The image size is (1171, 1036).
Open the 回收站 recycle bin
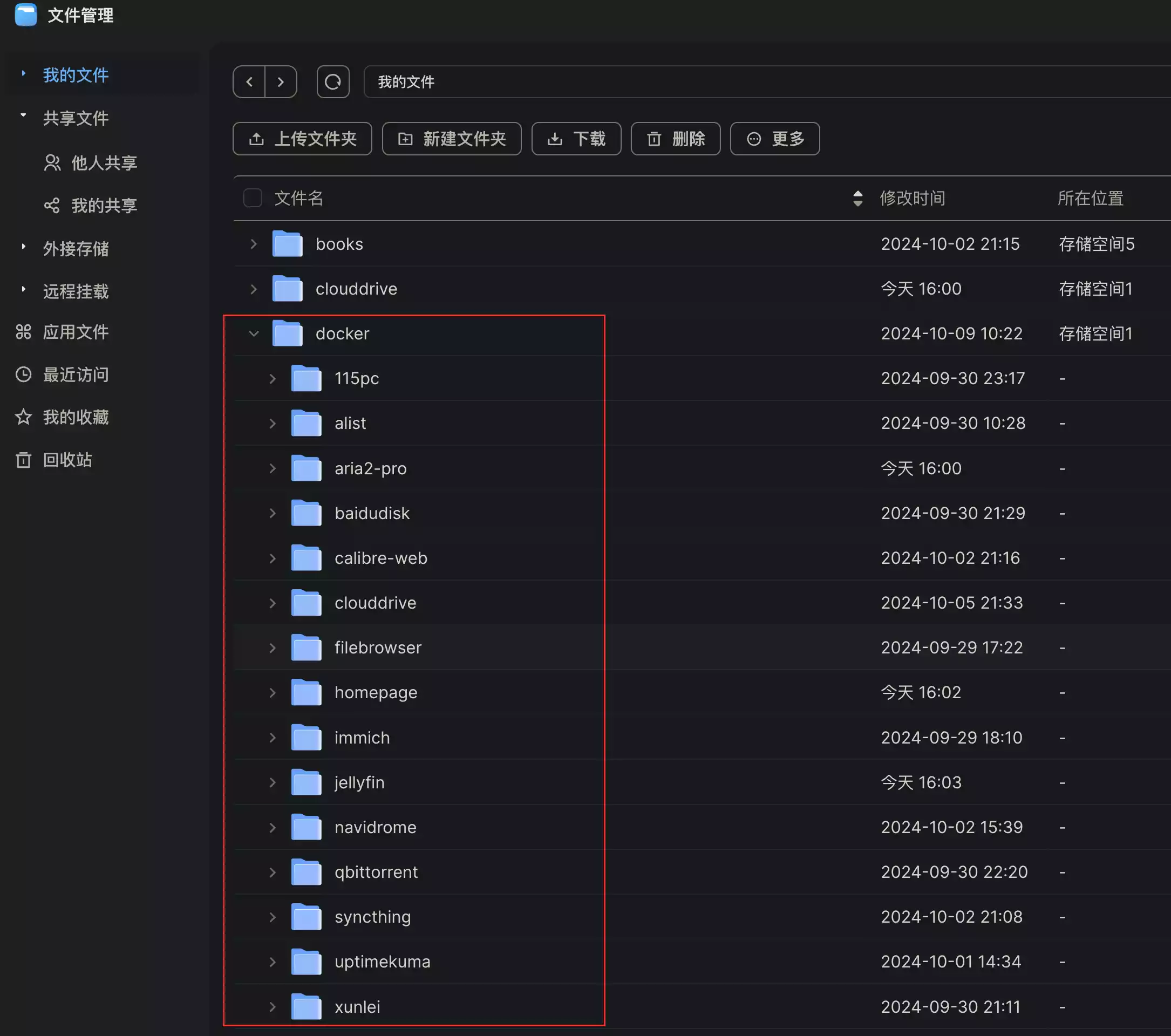point(67,460)
